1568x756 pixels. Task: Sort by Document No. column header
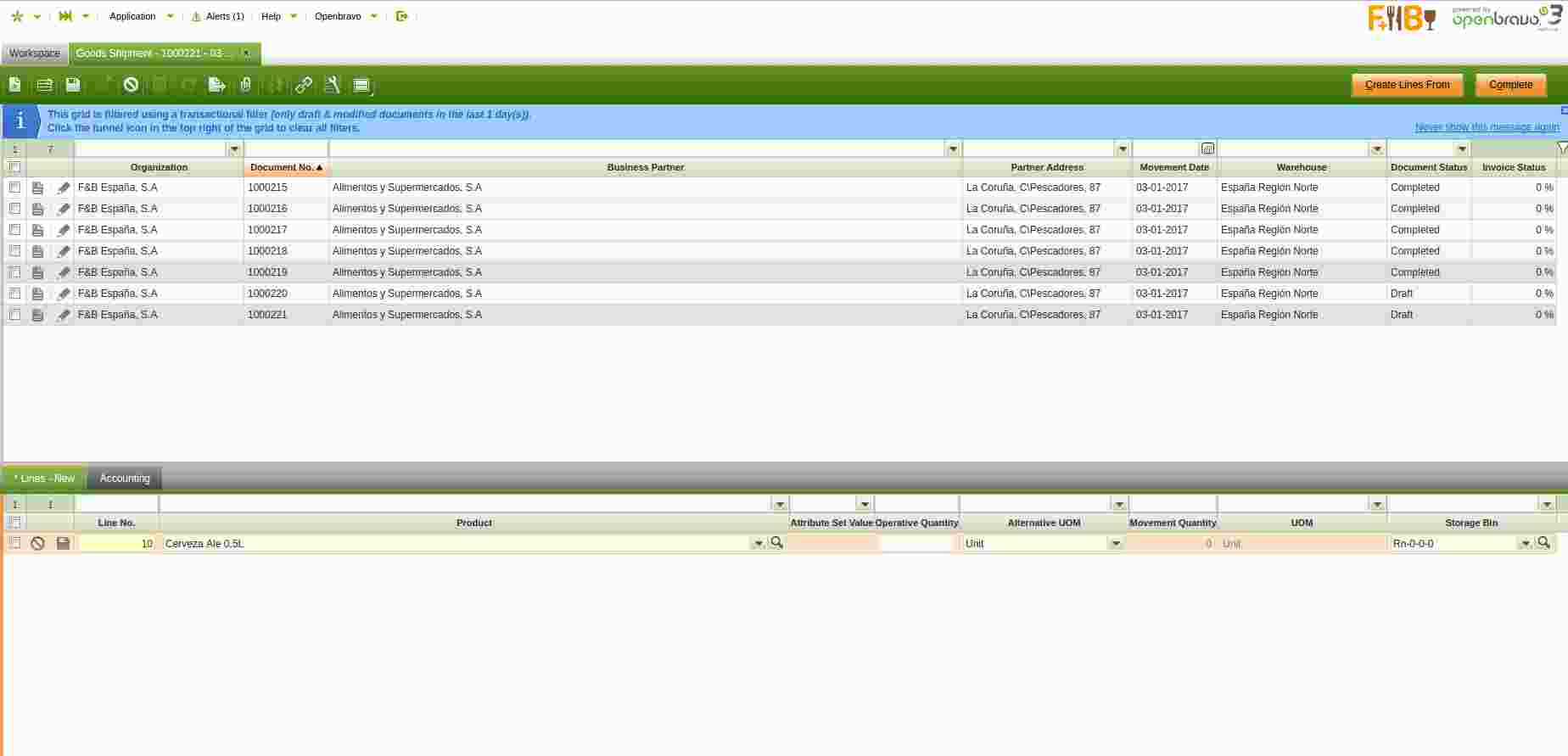286,167
